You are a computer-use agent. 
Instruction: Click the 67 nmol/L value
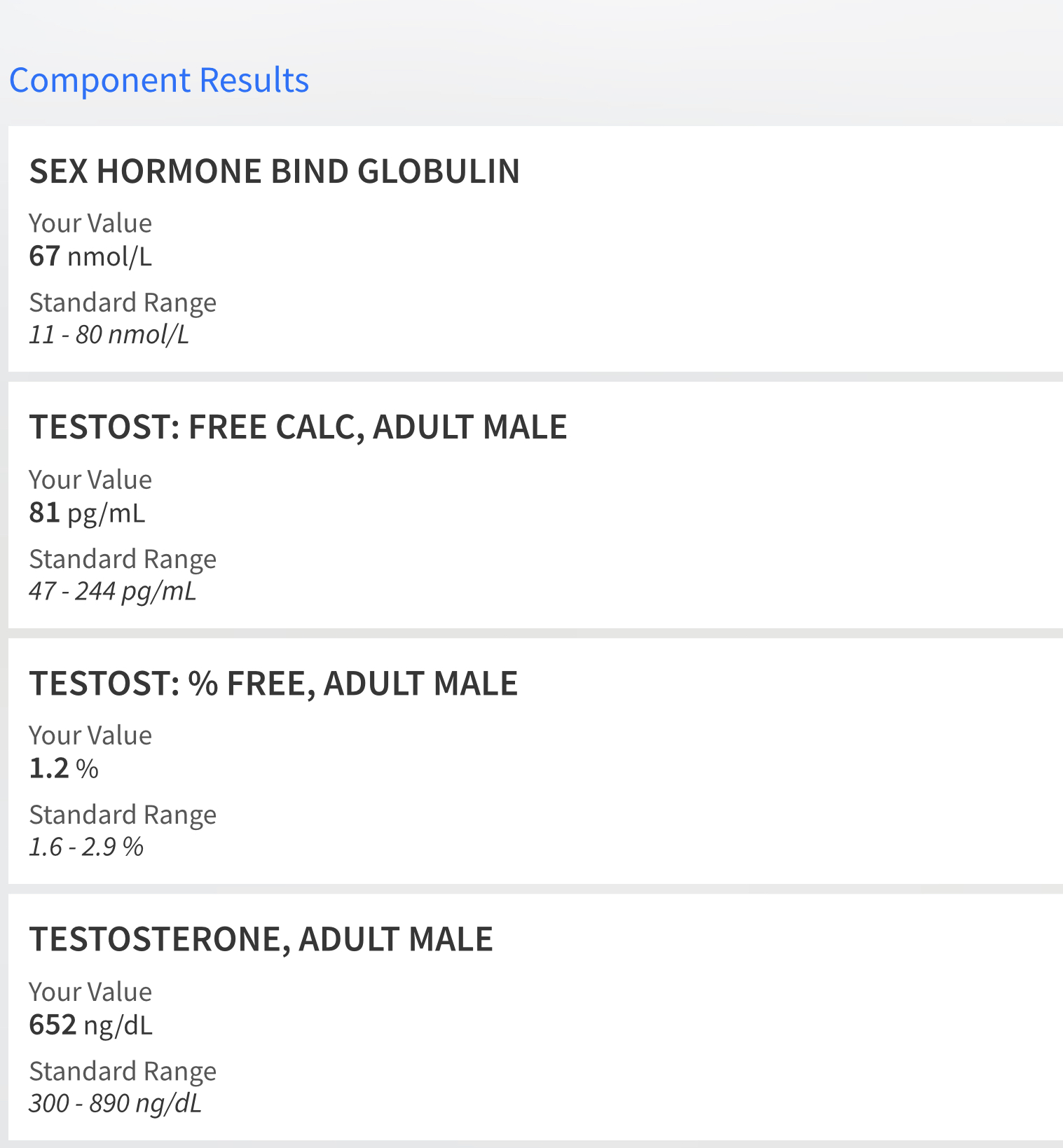click(90, 256)
